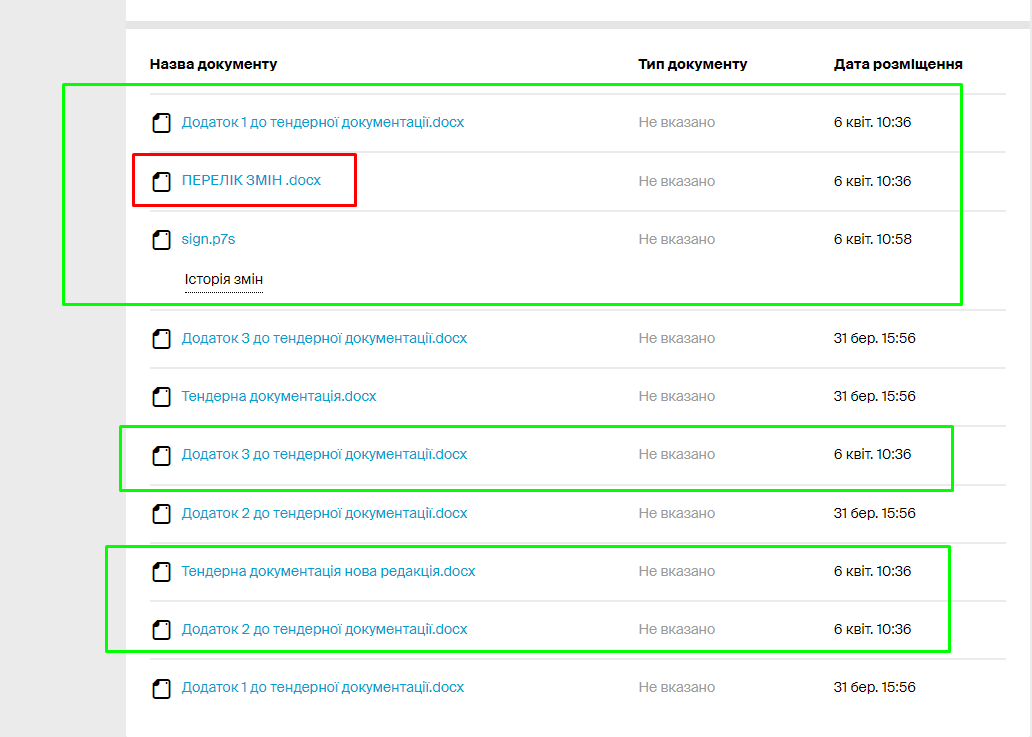Open Додаток 2 link posted 6 квіт. 10:36
1032x737 pixels.
tap(324, 629)
